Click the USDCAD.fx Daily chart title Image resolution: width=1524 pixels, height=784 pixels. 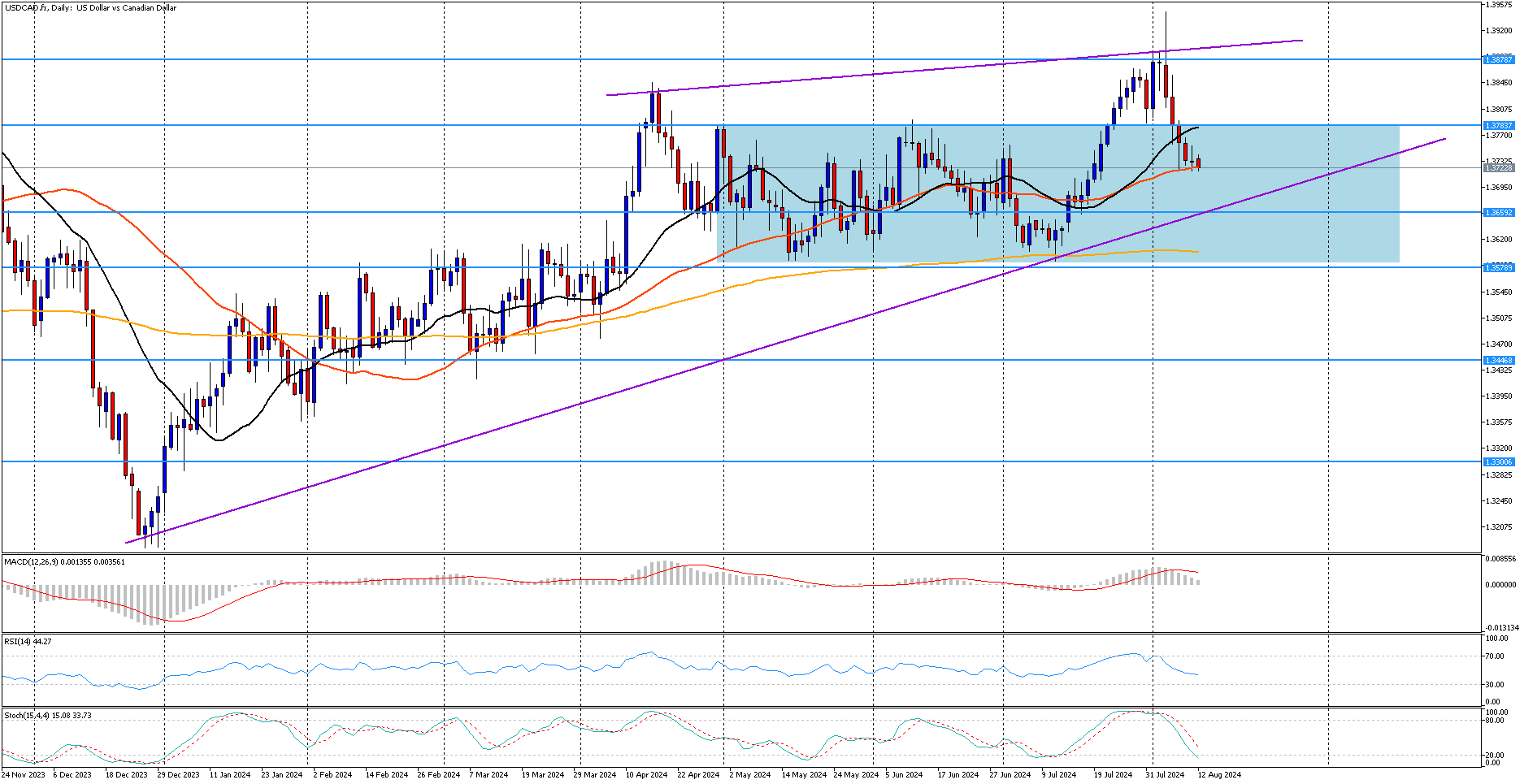tap(89, 8)
